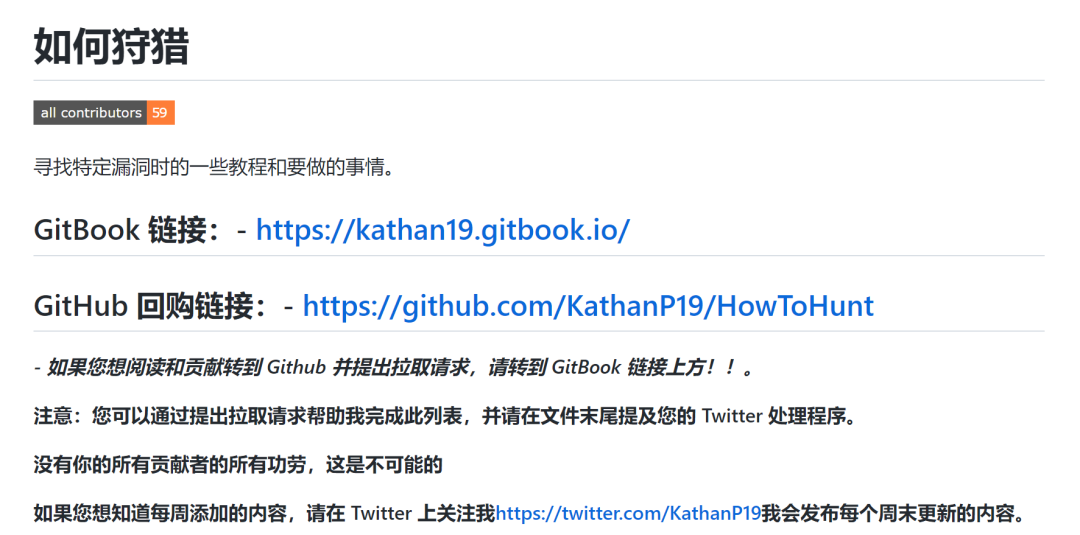Click the bold line starting 注意
Screen dimensions: 1080x535
(x=444, y=417)
